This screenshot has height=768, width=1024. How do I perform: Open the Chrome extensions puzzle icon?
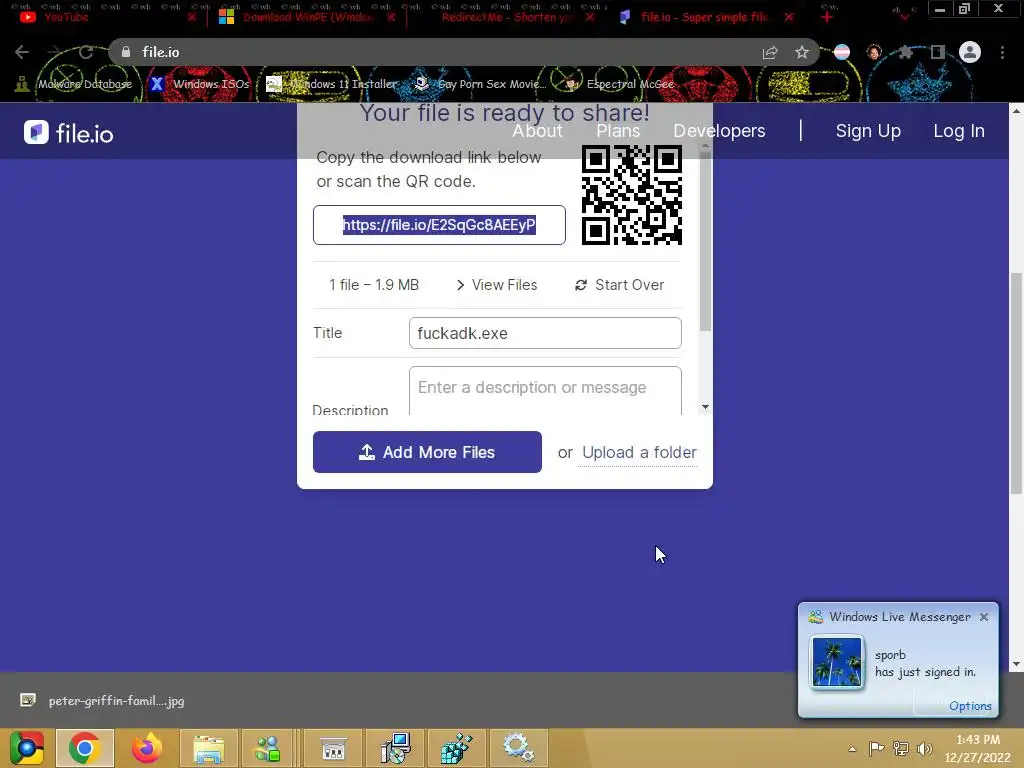point(905,52)
